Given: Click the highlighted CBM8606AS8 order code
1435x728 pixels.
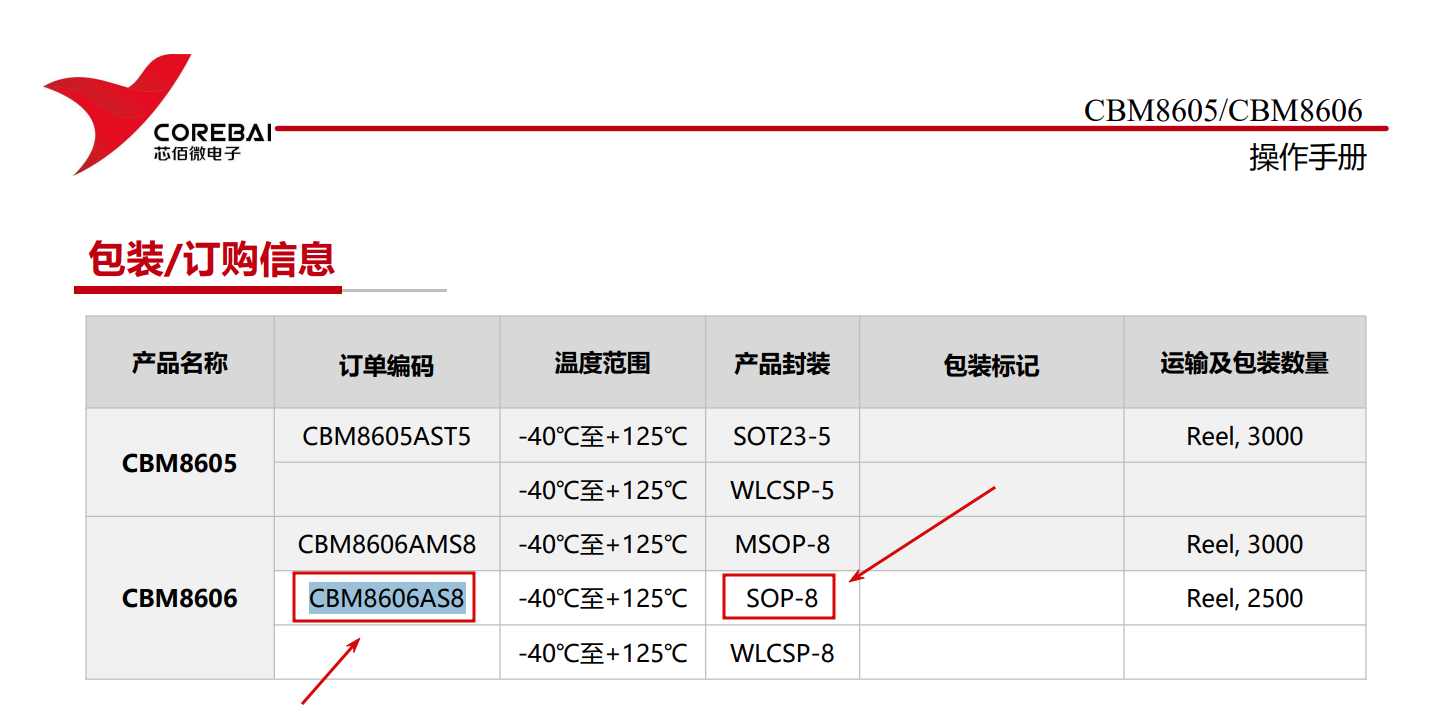Looking at the screenshot, I should click(x=387, y=598).
